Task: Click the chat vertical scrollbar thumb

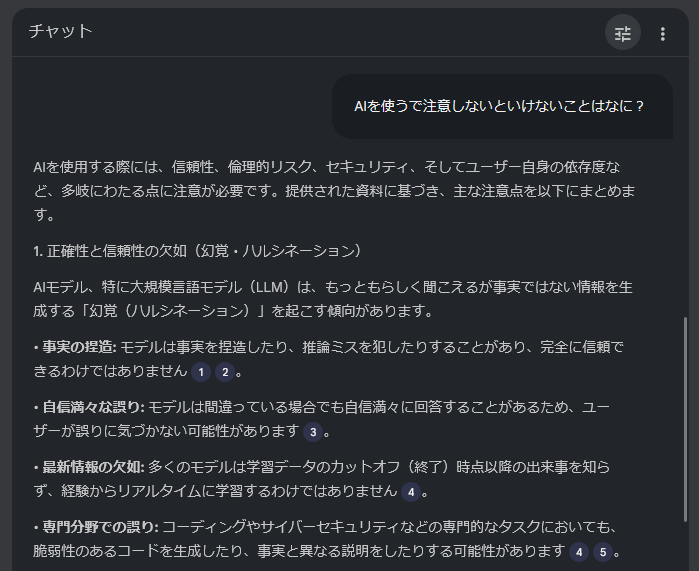Action: [x=686, y=419]
